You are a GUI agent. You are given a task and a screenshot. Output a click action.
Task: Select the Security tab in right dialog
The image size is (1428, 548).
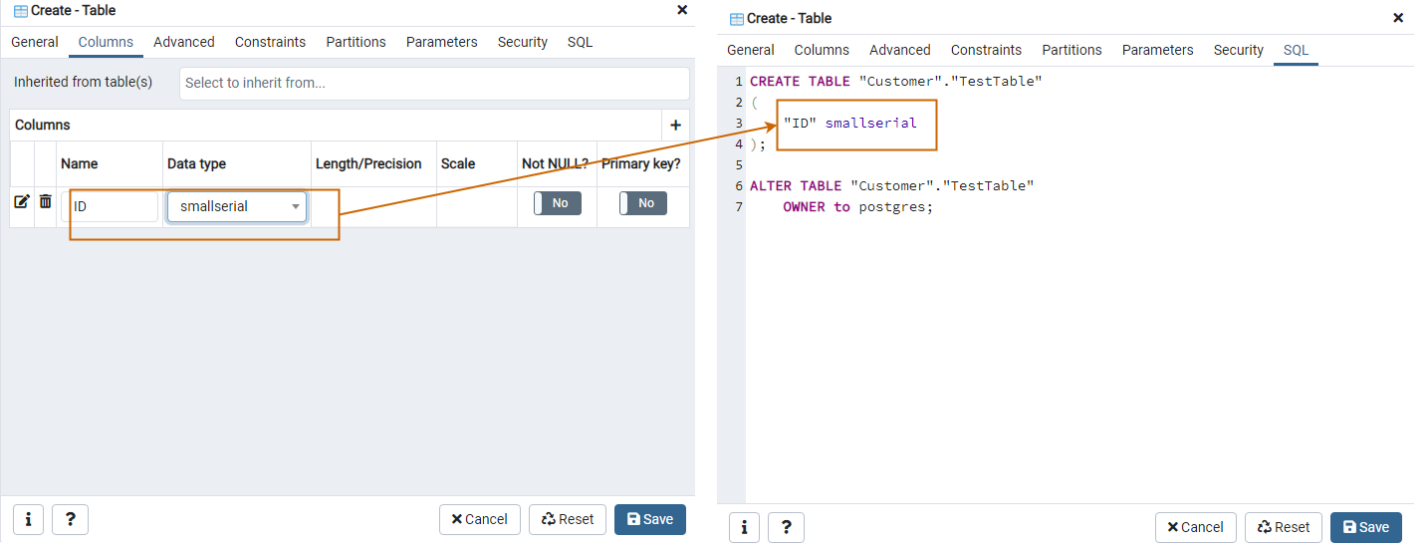click(1238, 50)
